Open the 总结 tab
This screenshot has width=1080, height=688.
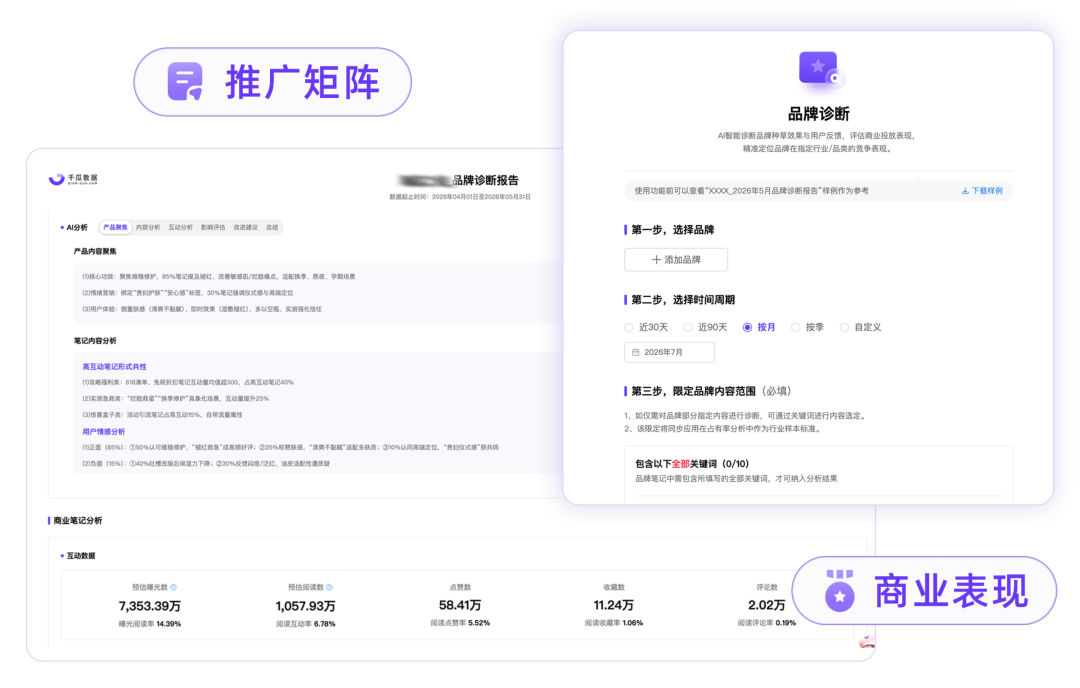pyautogui.click(x=272, y=227)
